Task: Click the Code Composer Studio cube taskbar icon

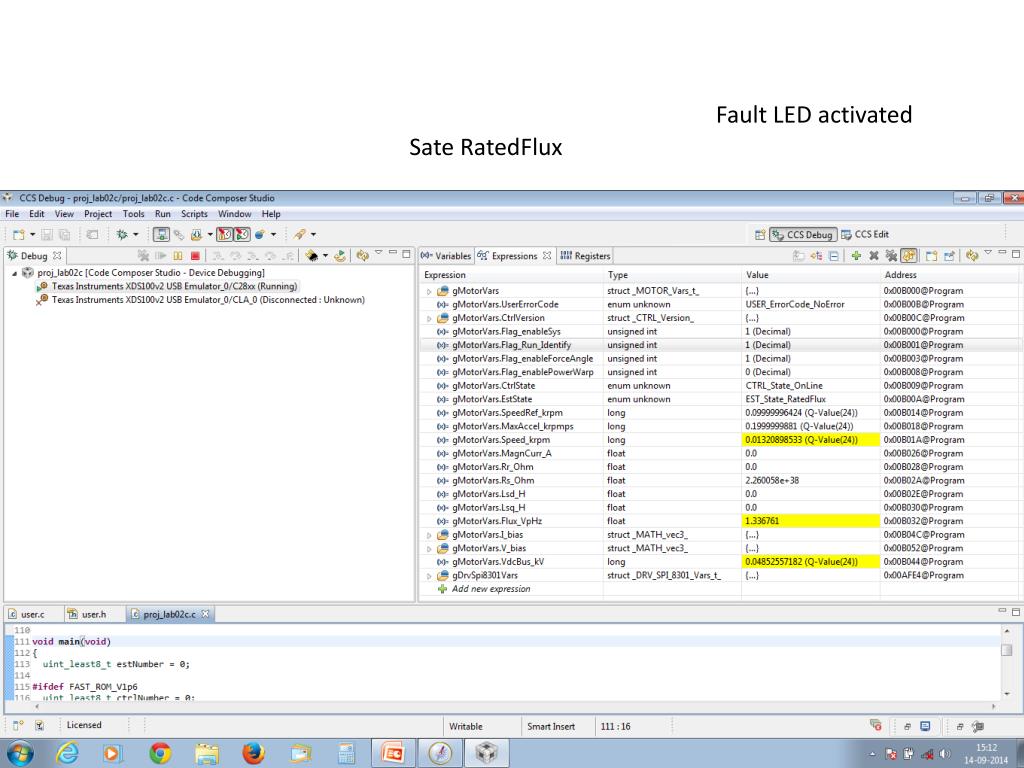Action: pos(487,753)
